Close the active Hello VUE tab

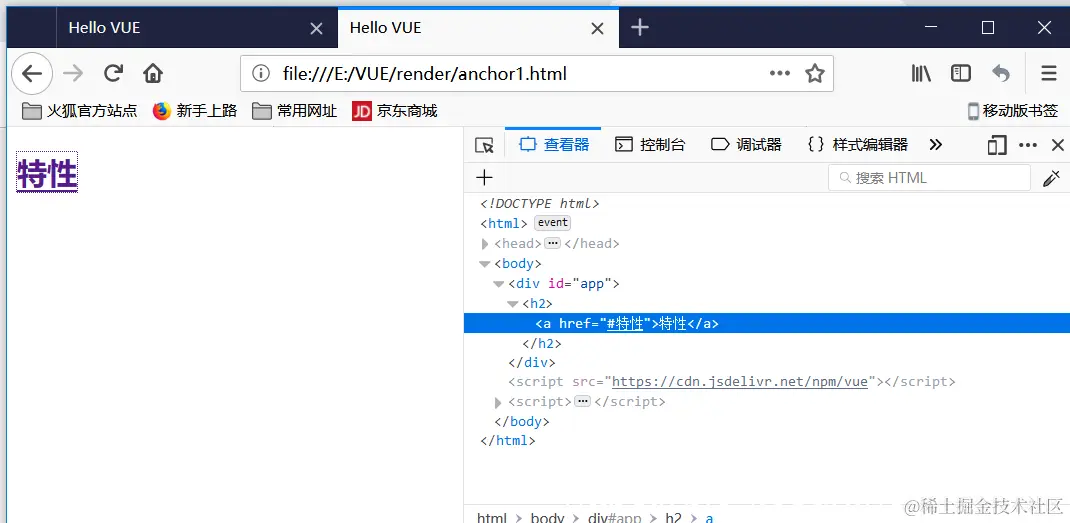pyautogui.click(x=597, y=29)
